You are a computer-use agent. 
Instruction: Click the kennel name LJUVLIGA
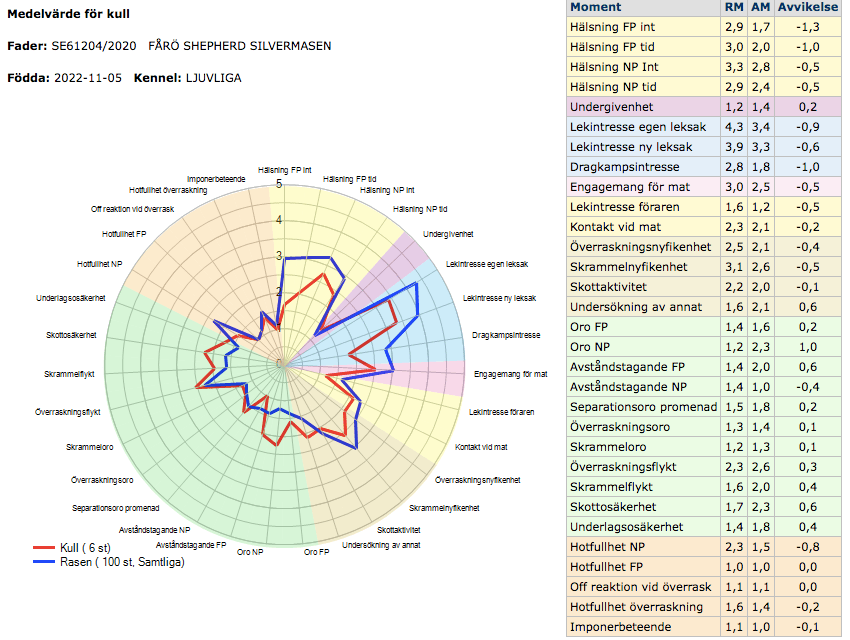[213, 78]
